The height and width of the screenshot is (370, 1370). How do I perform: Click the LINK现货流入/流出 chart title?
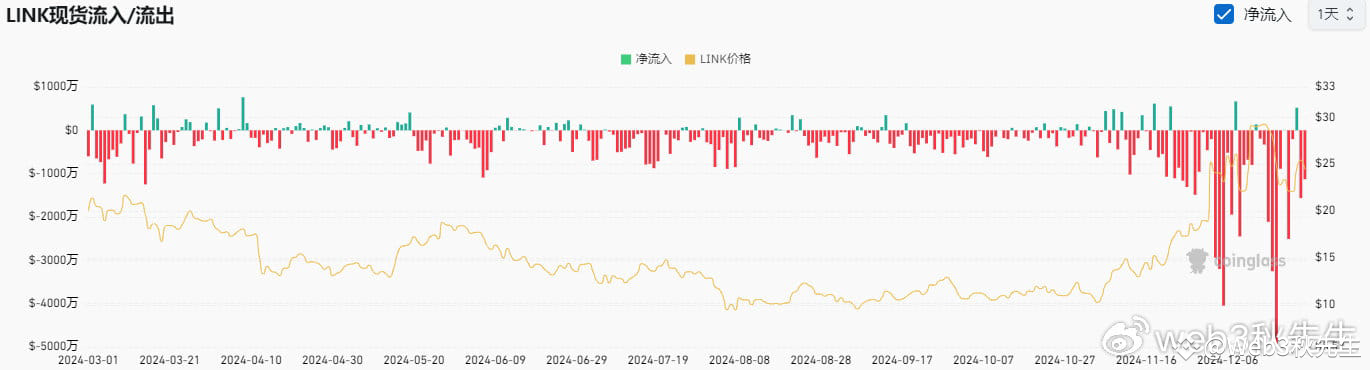coord(90,14)
